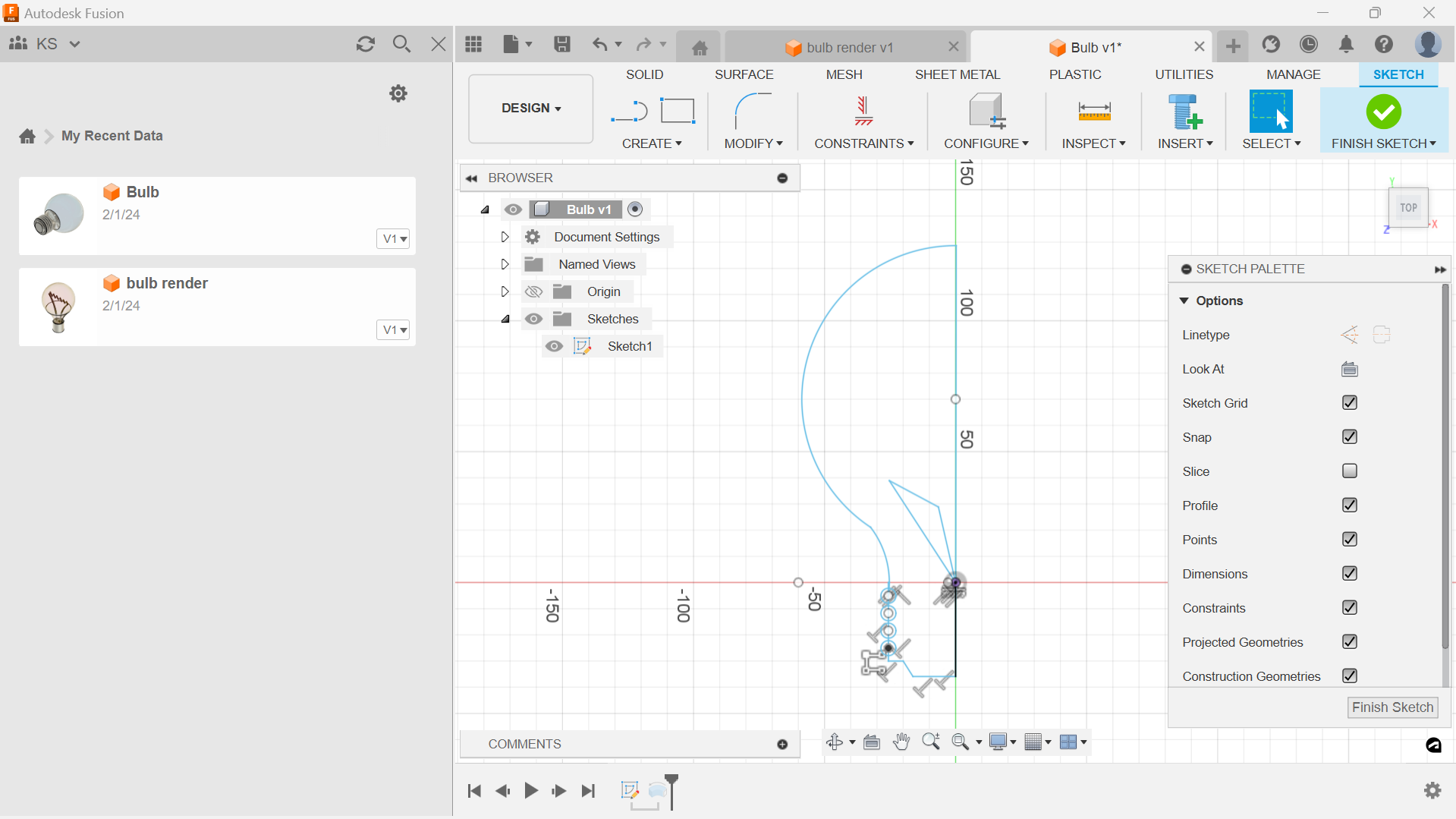Toggle the Constraints checkbox
This screenshot has height=819, width=1456.
coord(1350,608)
